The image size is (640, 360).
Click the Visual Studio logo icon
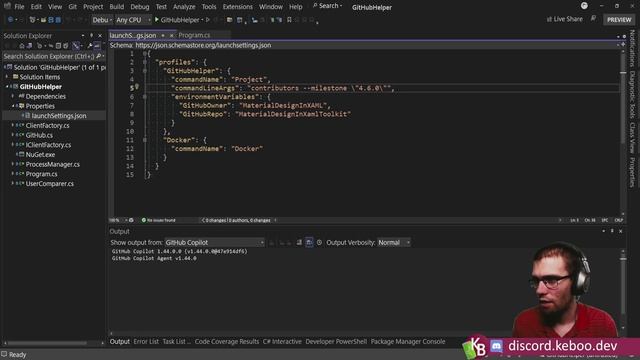tap(7, 6)
